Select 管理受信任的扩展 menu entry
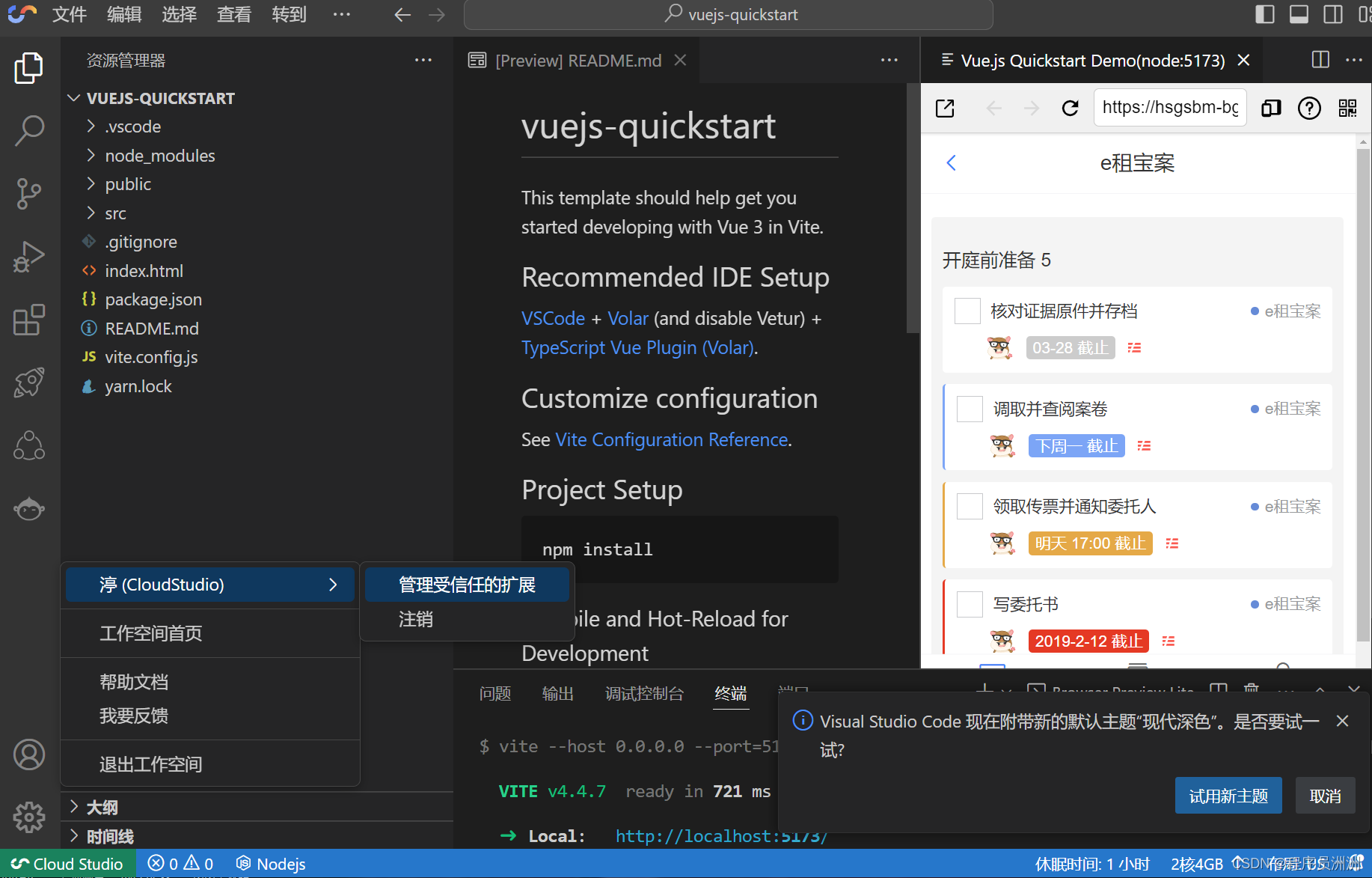 point(467,585)
